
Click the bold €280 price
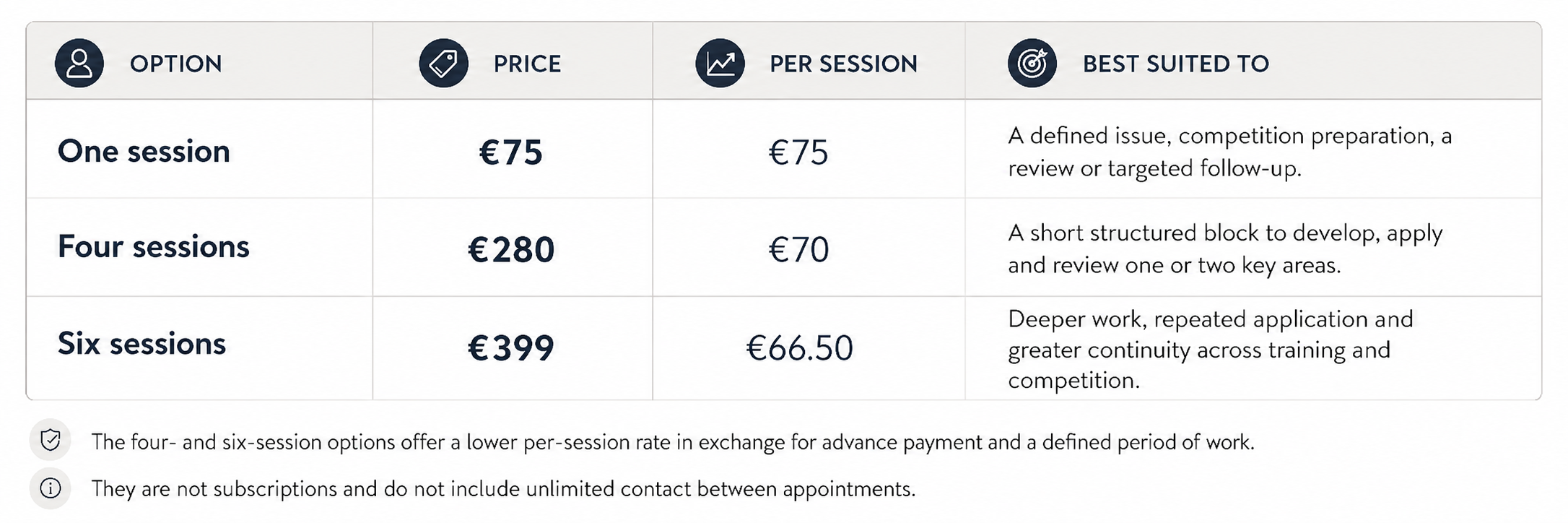point(511,249)
